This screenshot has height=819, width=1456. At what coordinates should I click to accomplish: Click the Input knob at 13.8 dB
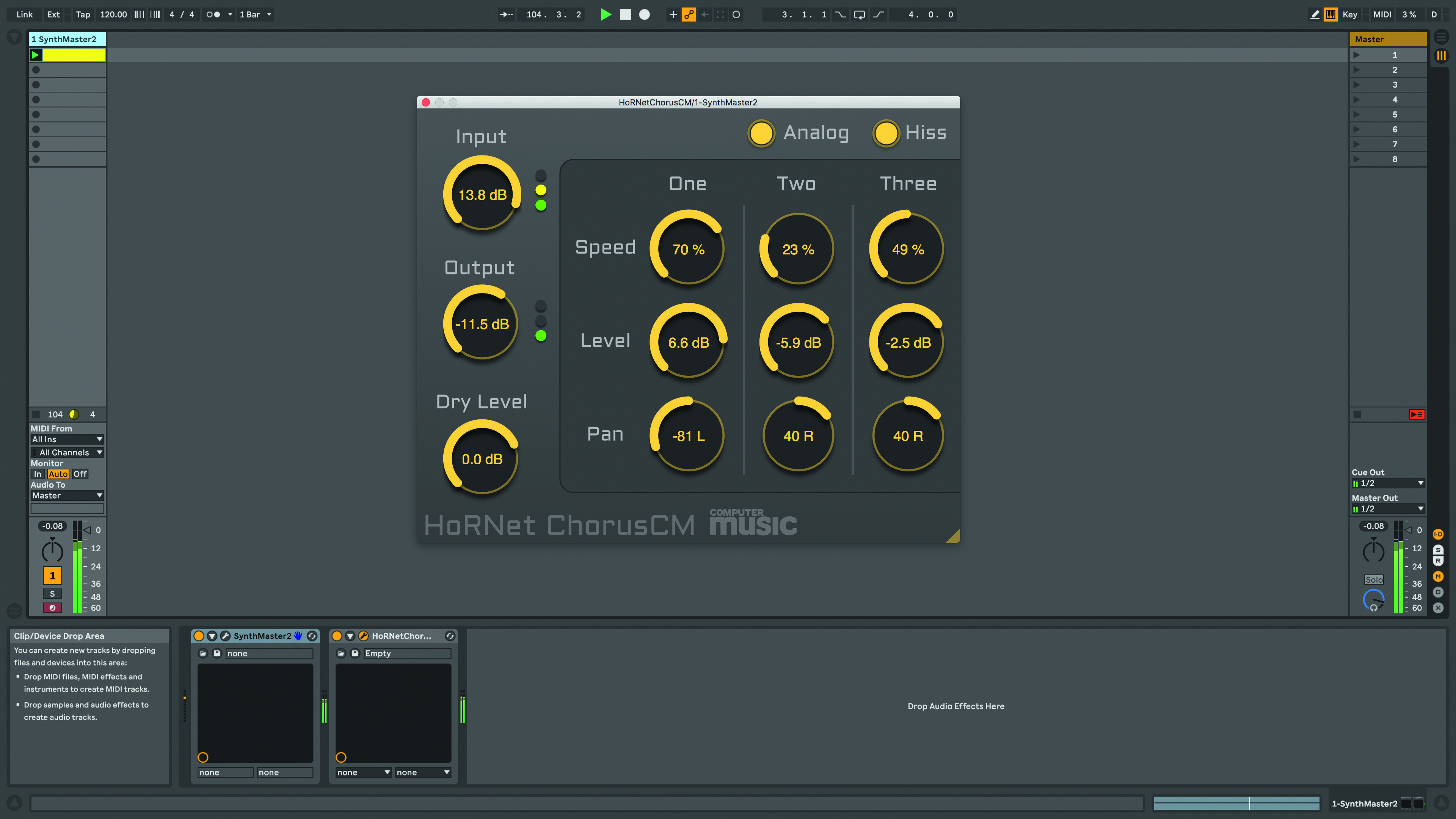(482, 194)
